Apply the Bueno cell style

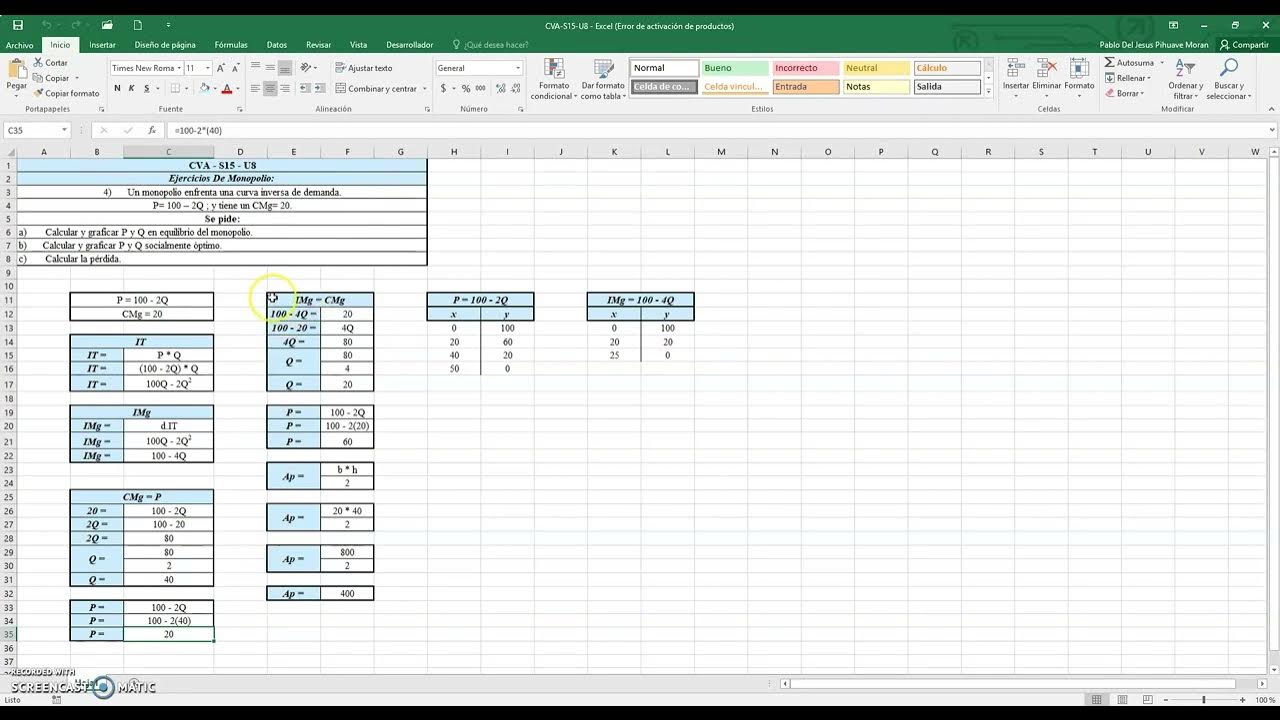[734, 68]
